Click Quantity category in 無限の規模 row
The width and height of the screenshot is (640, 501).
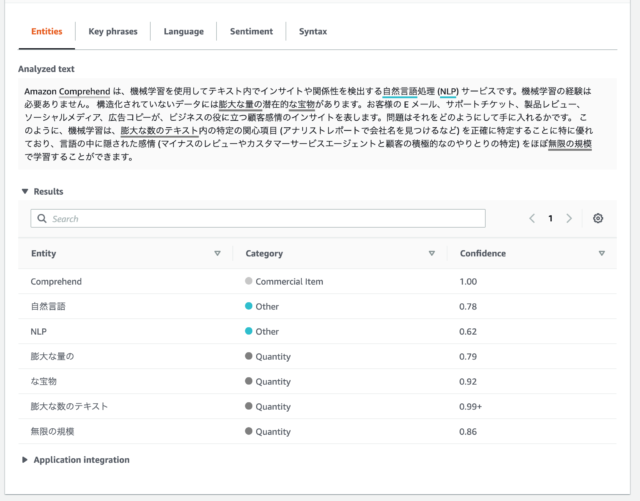(x=273, y=432)
